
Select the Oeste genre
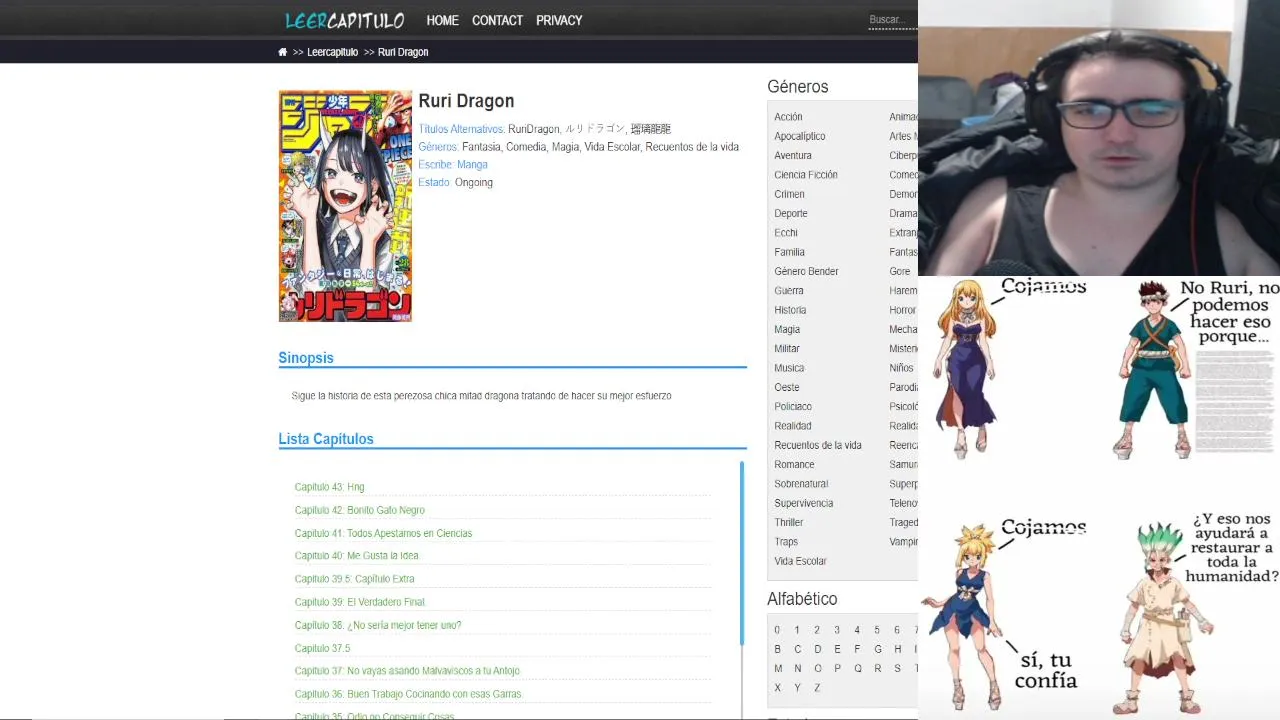click(787, 387)
